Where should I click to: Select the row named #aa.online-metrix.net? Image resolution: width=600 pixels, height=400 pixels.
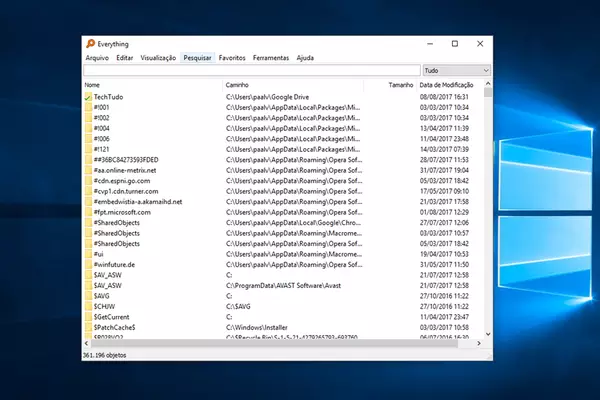click(284, 170)
